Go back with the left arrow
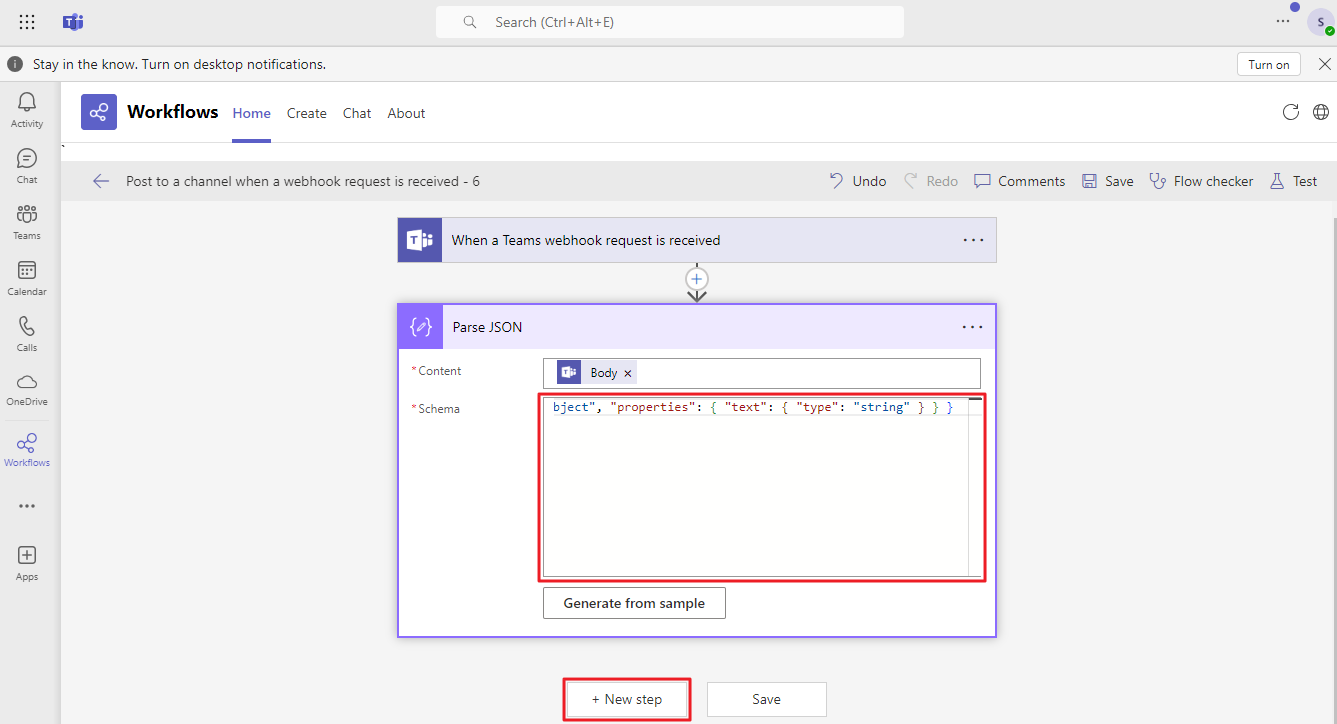This screenshot has width=1337, height=724. click(100, 181)
